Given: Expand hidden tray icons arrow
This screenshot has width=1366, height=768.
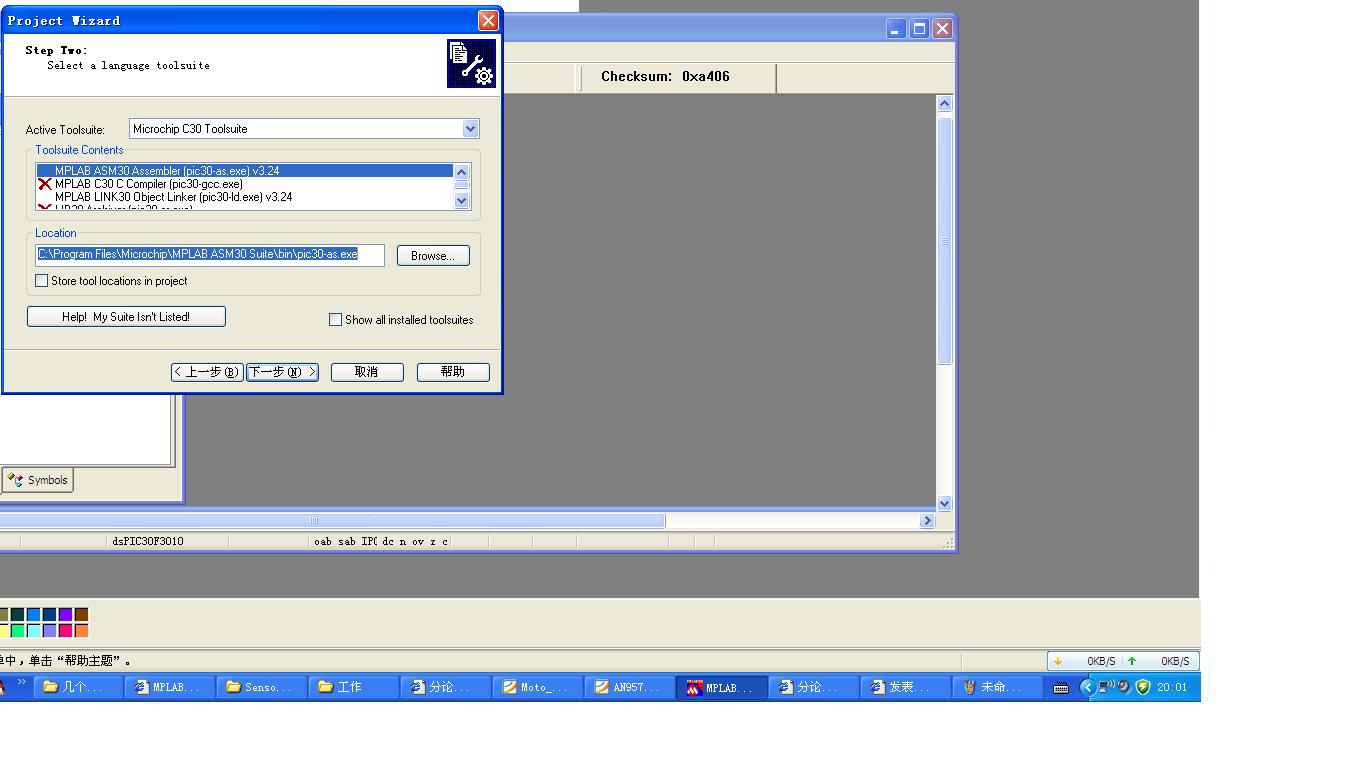Looking at the screenshot, I should click(1088, 687).
